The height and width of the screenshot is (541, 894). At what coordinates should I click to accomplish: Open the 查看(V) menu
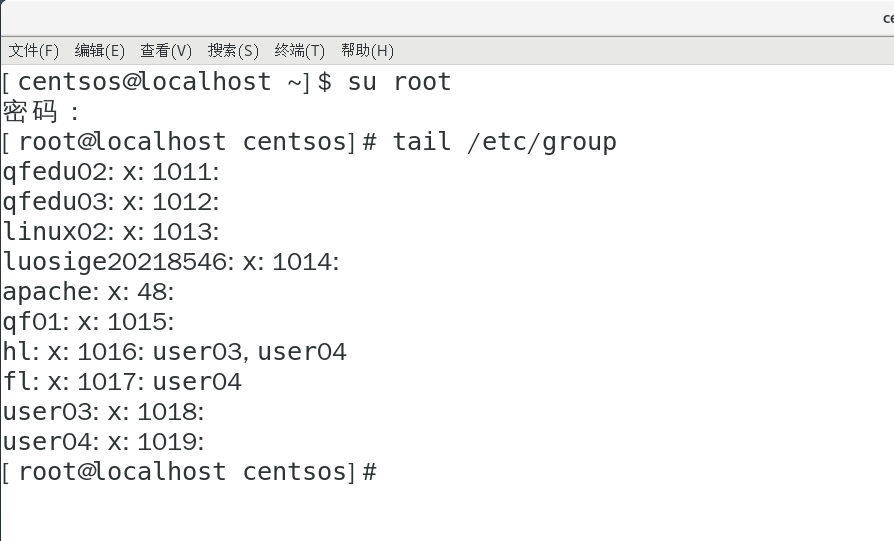tap(166, 50)
